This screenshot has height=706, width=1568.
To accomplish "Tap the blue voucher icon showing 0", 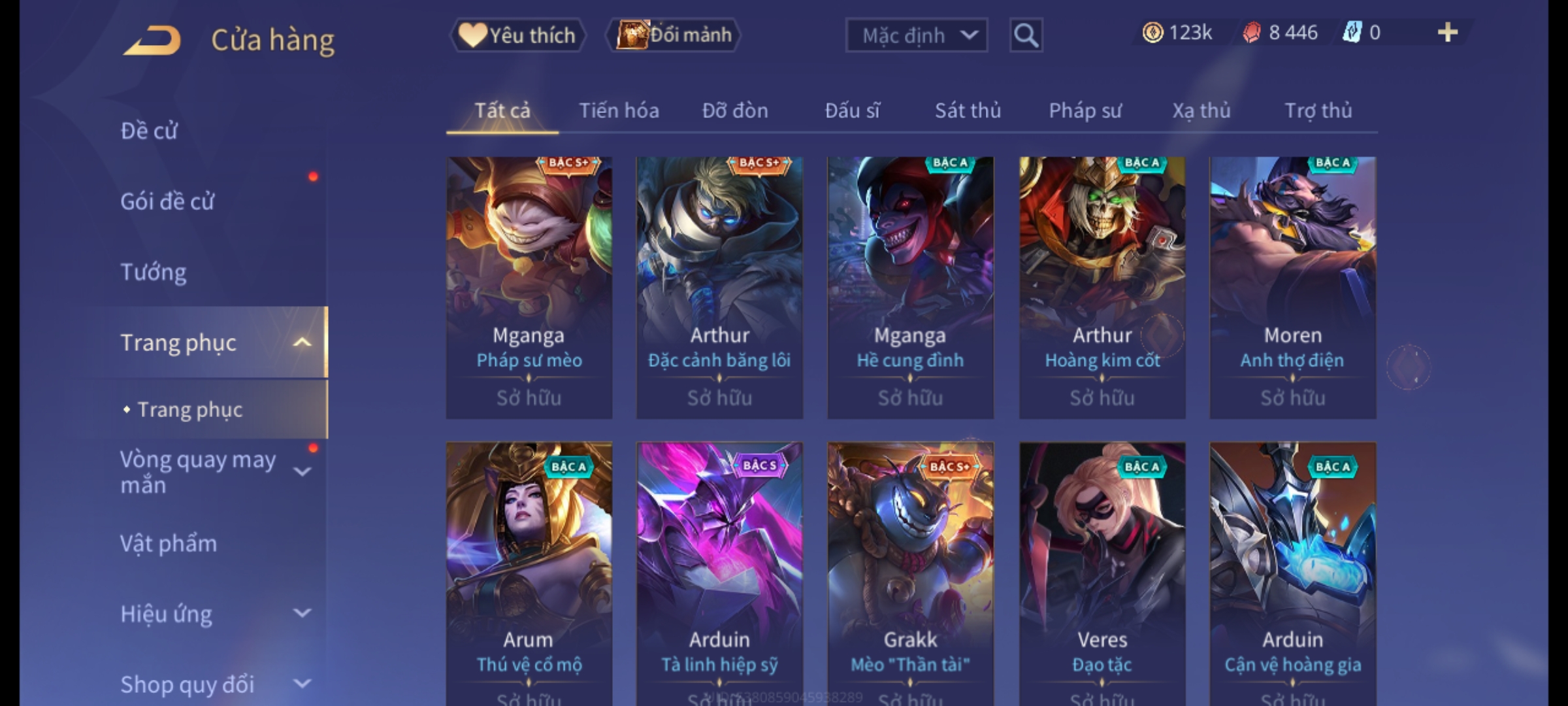I will click(x=1352, y=33).
